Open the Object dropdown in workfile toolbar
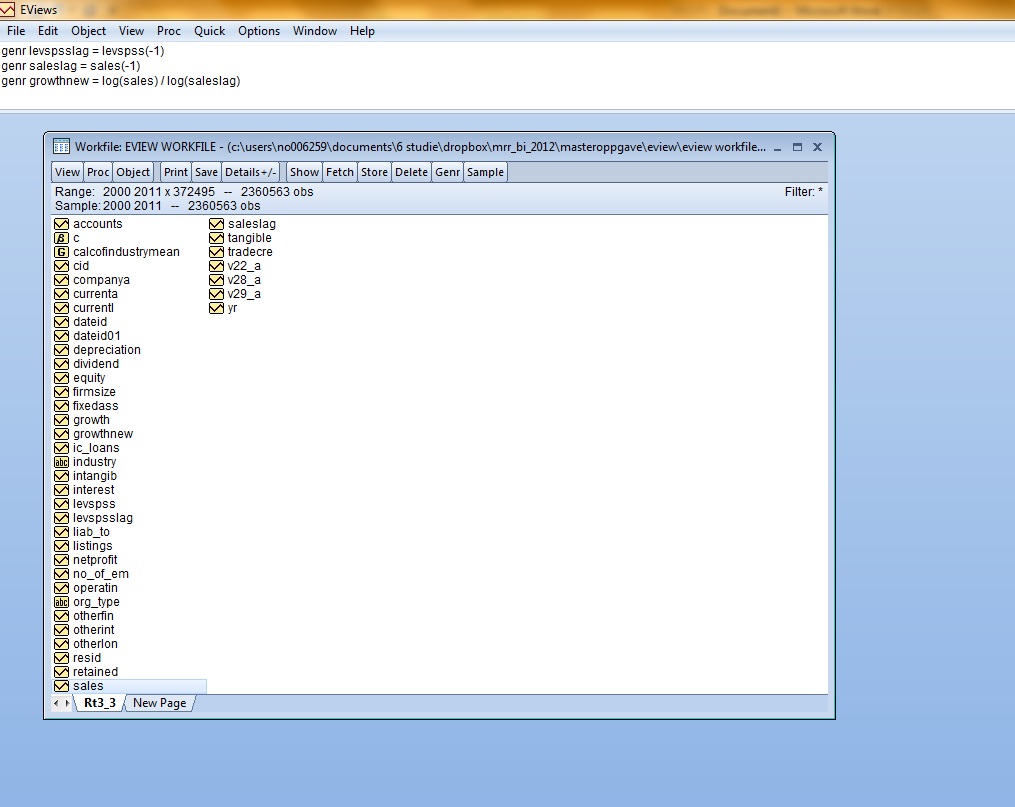 point(133,172)
